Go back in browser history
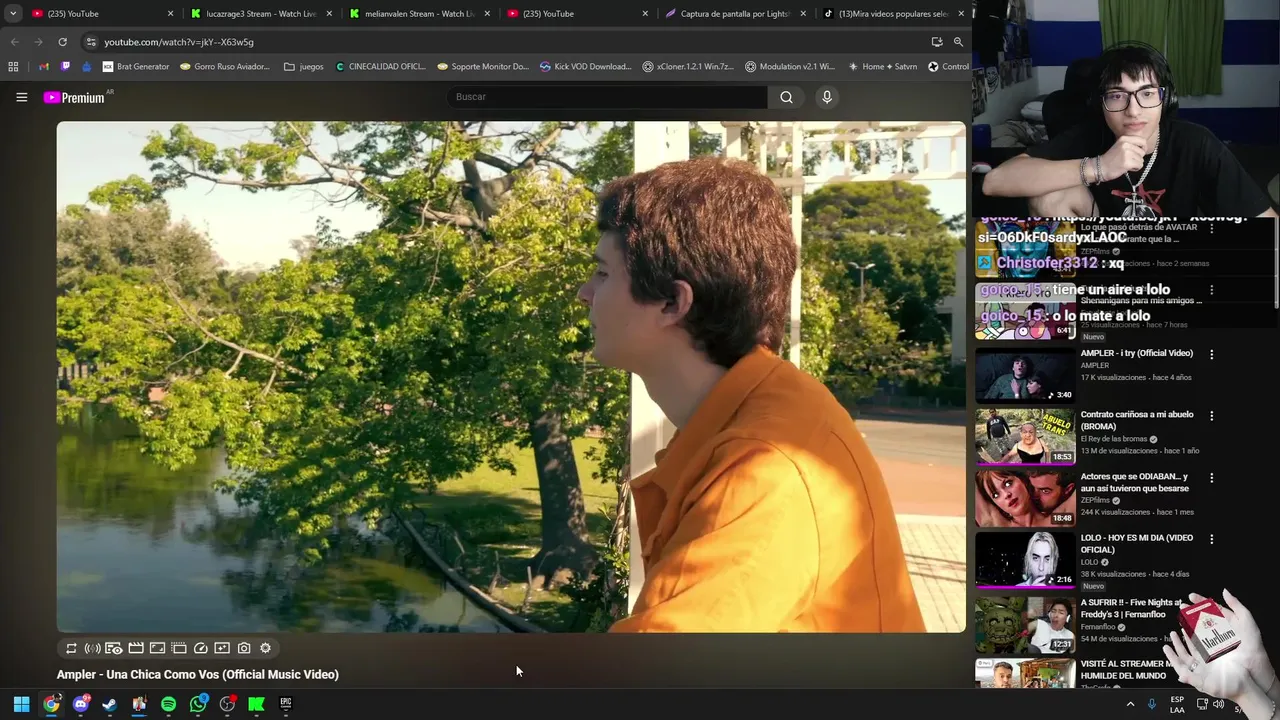Image resolution: width=1280 pixels, height=720 pixels. tap(14, 42)
